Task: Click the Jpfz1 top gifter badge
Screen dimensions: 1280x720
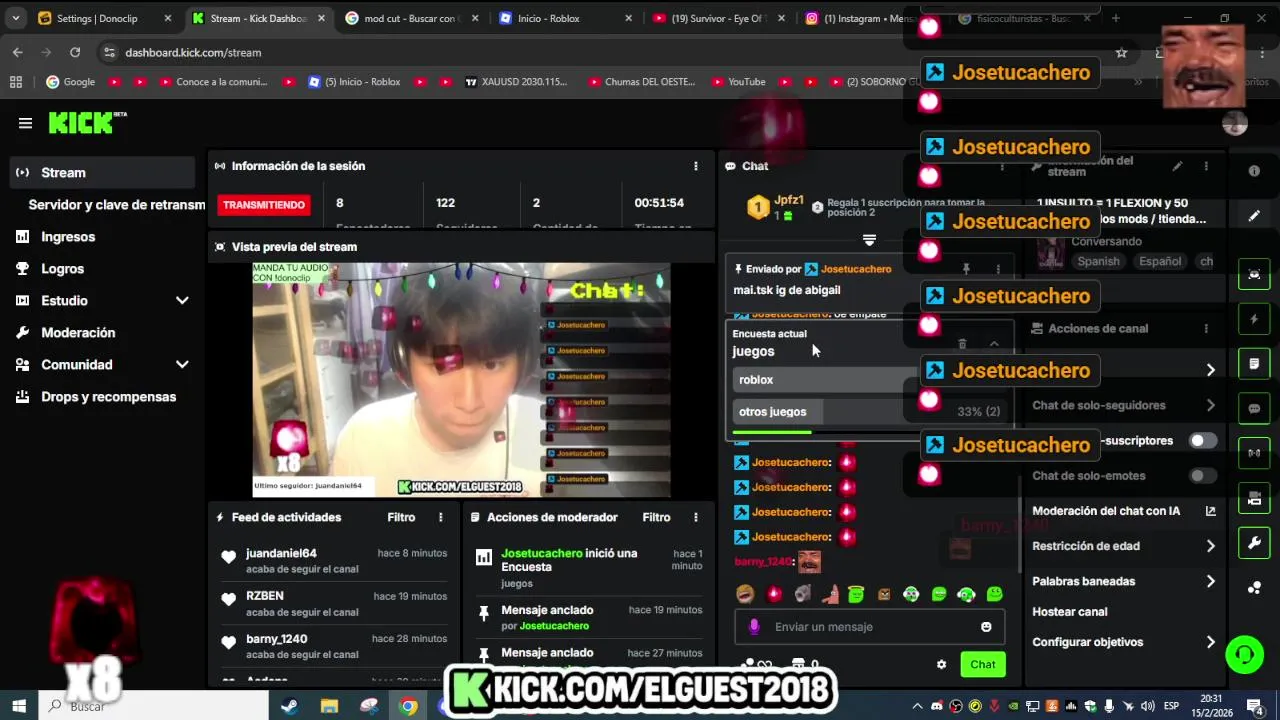Action: tap(775, 207)
